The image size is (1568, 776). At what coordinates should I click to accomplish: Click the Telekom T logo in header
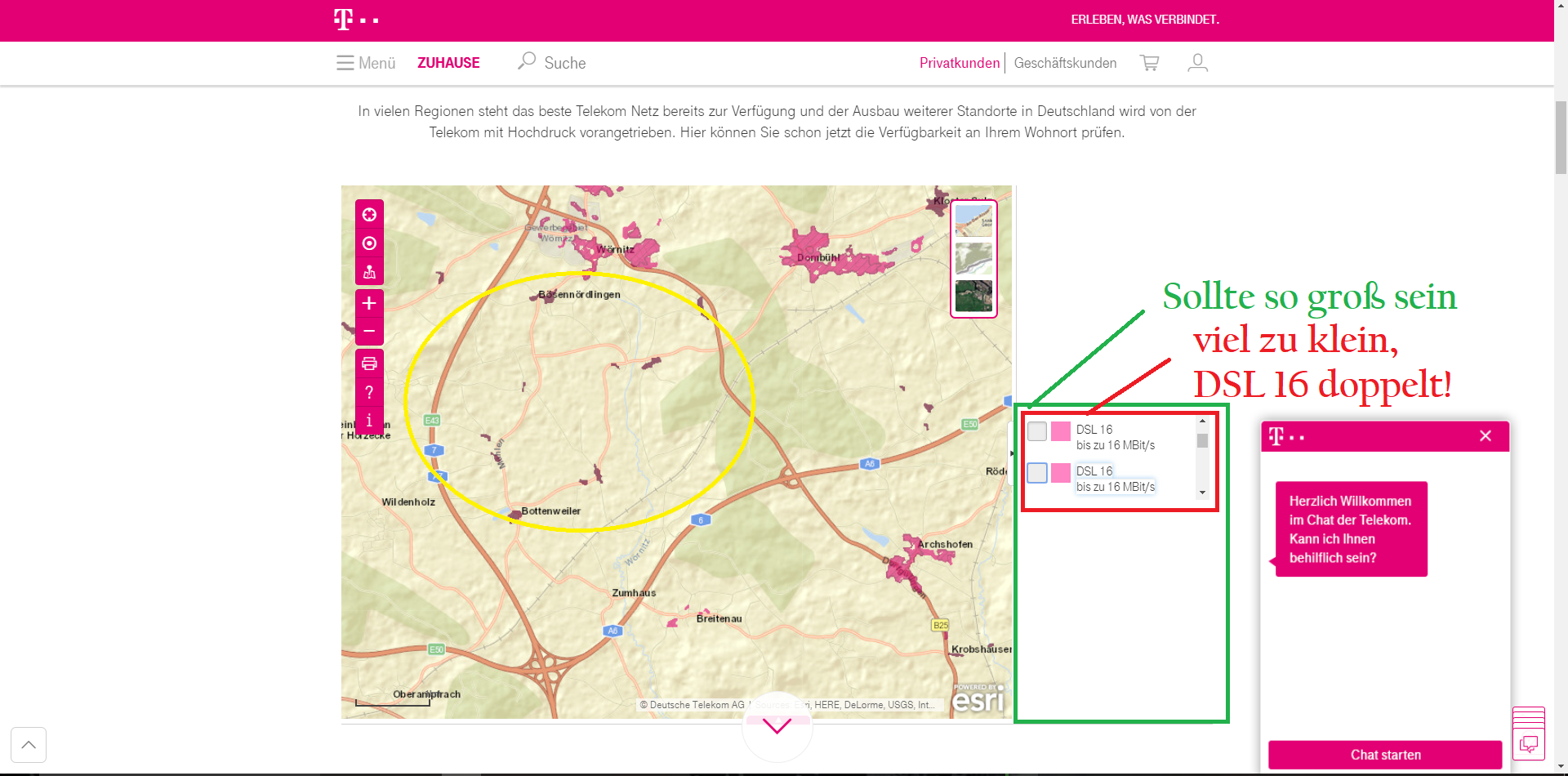(x=356, y=19)
